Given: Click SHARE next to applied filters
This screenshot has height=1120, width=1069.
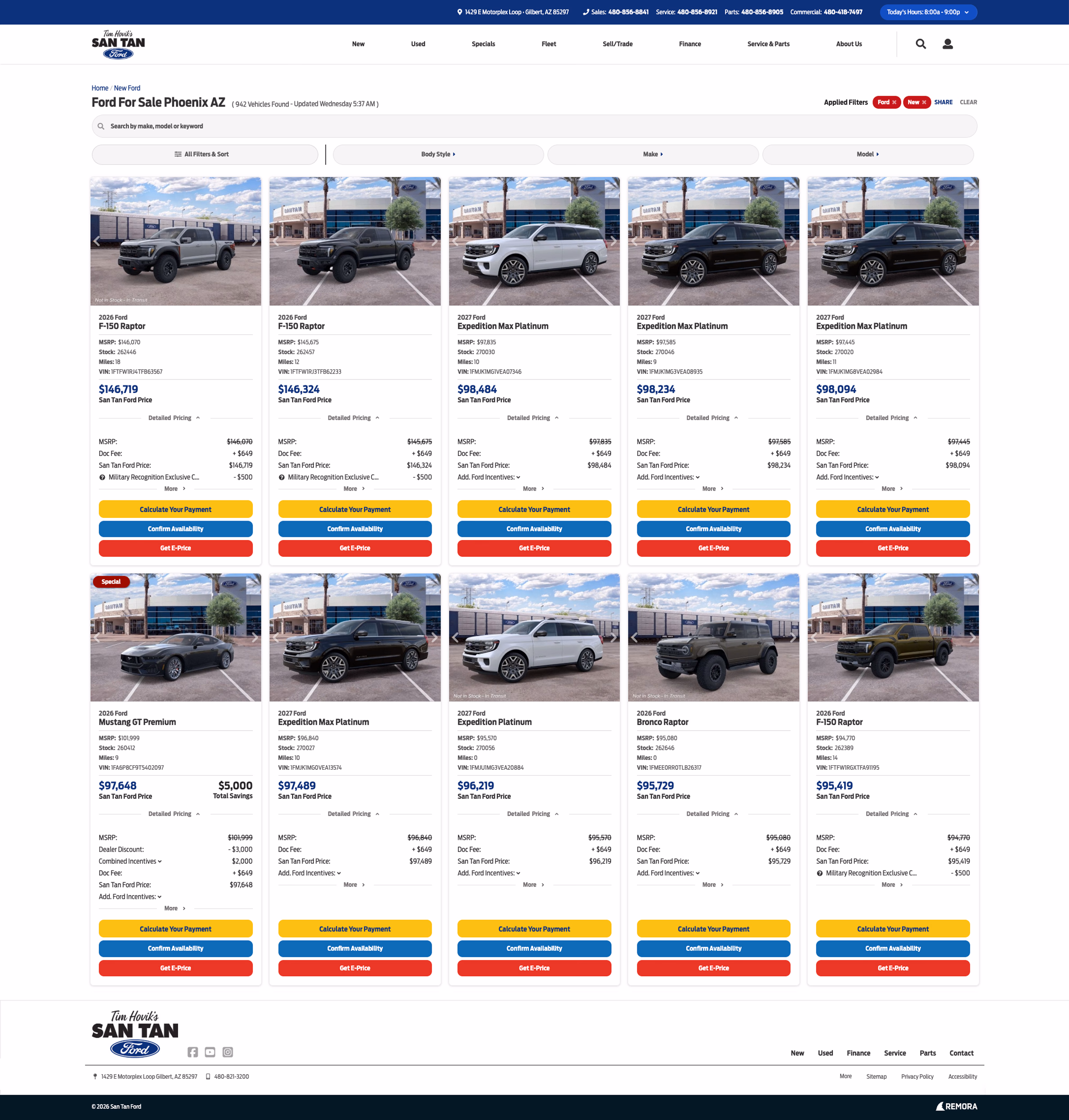Looking at the screenshot, I should click(x=943, y=103).
